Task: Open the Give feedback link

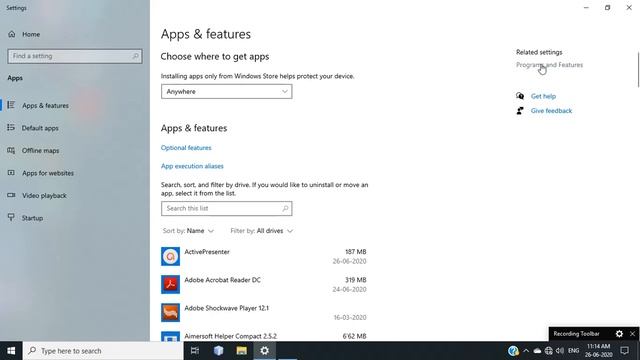Action: pyautogui.click(x=551, y=111)
